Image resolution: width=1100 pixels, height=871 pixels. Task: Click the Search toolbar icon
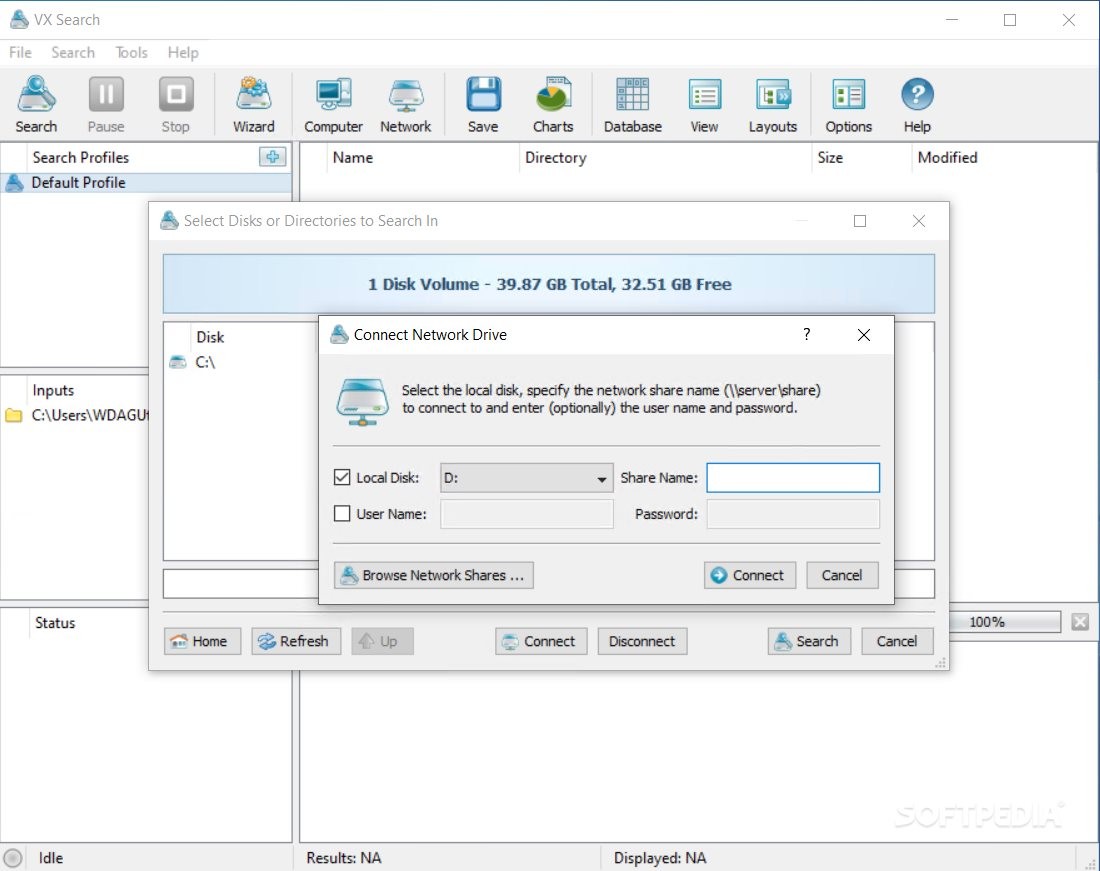(36, 105)
